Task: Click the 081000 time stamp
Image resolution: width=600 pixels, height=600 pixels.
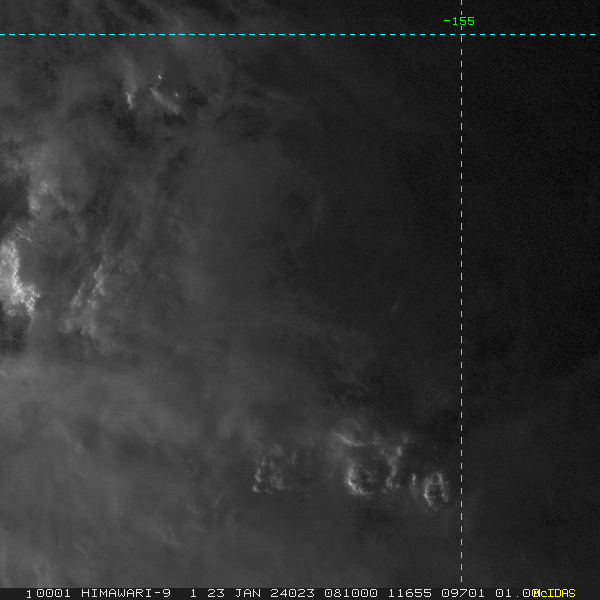Action: 351,593
